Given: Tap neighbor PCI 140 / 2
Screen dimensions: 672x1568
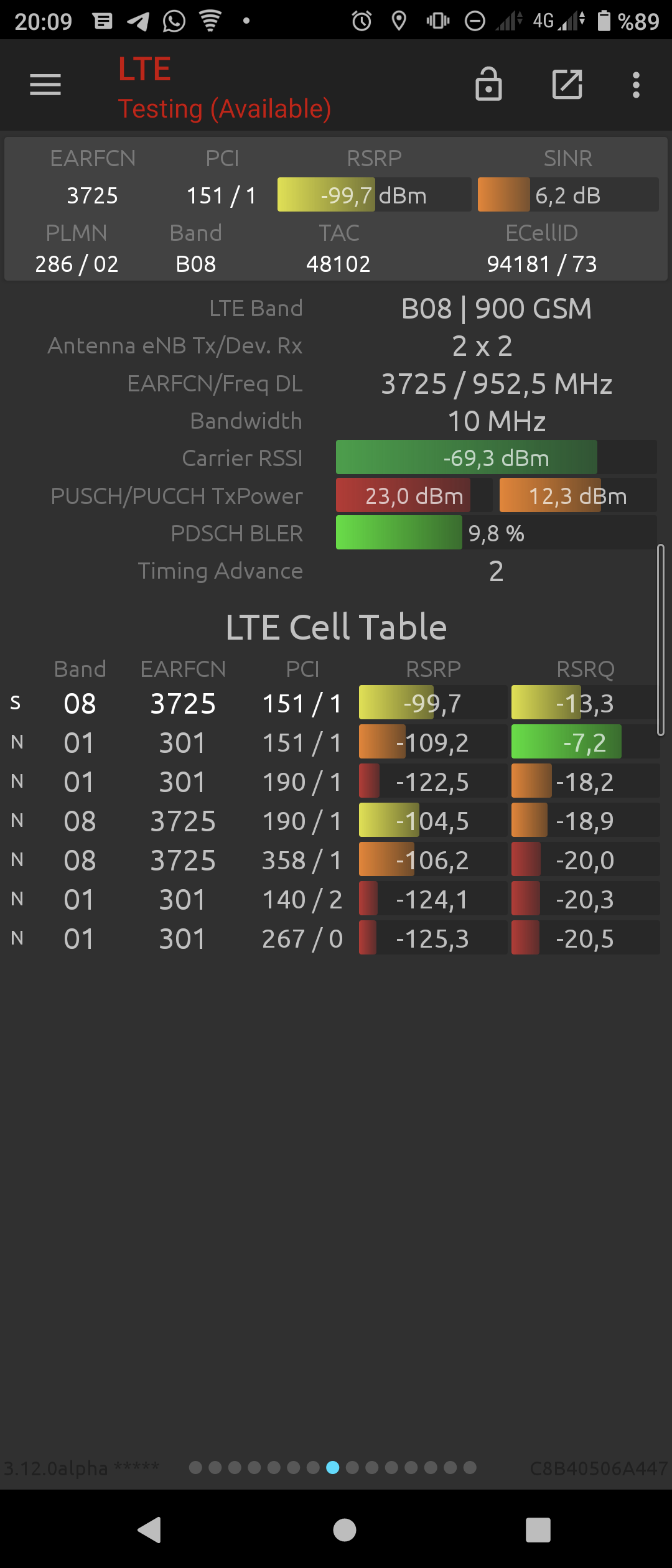Looking at the screenshot, I should 302,899.
